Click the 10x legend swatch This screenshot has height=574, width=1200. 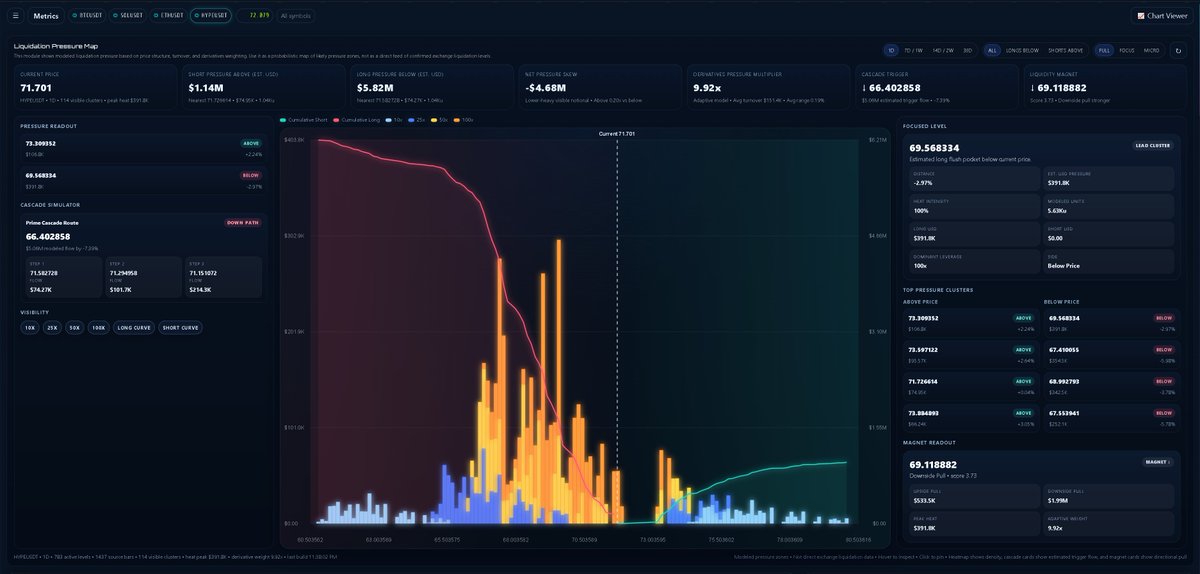[388, 119]
